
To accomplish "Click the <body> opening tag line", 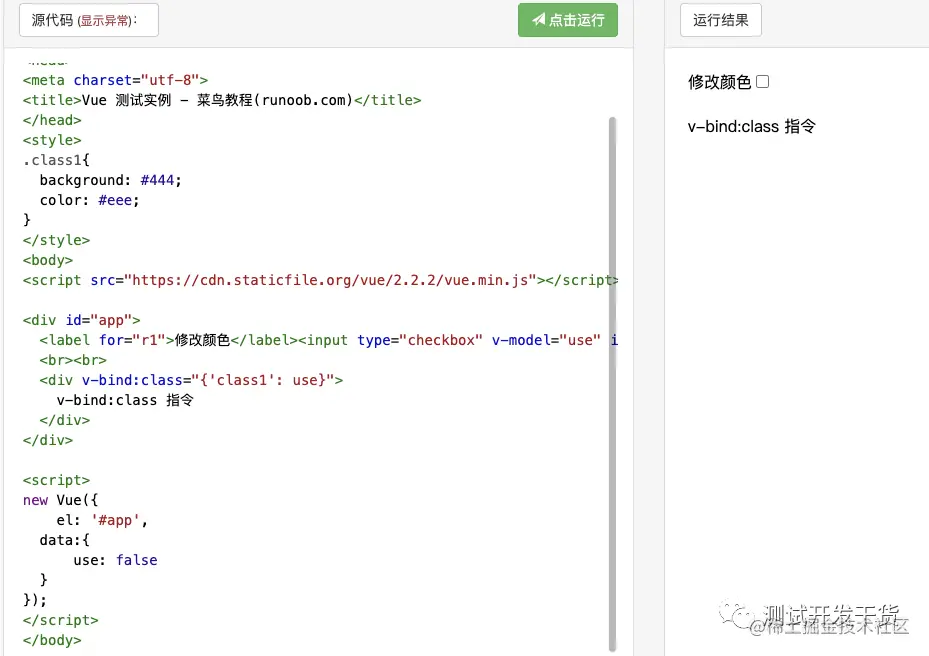I will (x=48, y=260).
